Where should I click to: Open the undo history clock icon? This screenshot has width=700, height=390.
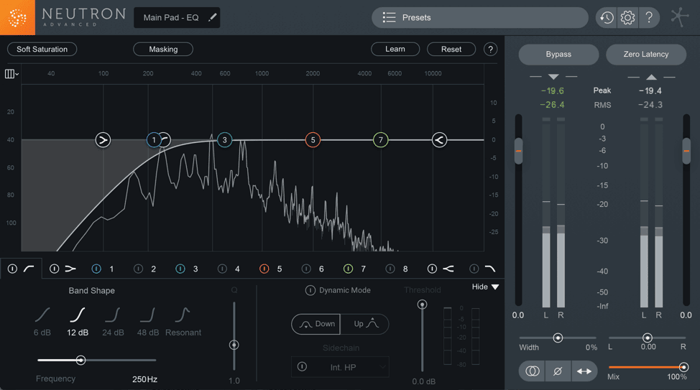click(x=606, y=18)
